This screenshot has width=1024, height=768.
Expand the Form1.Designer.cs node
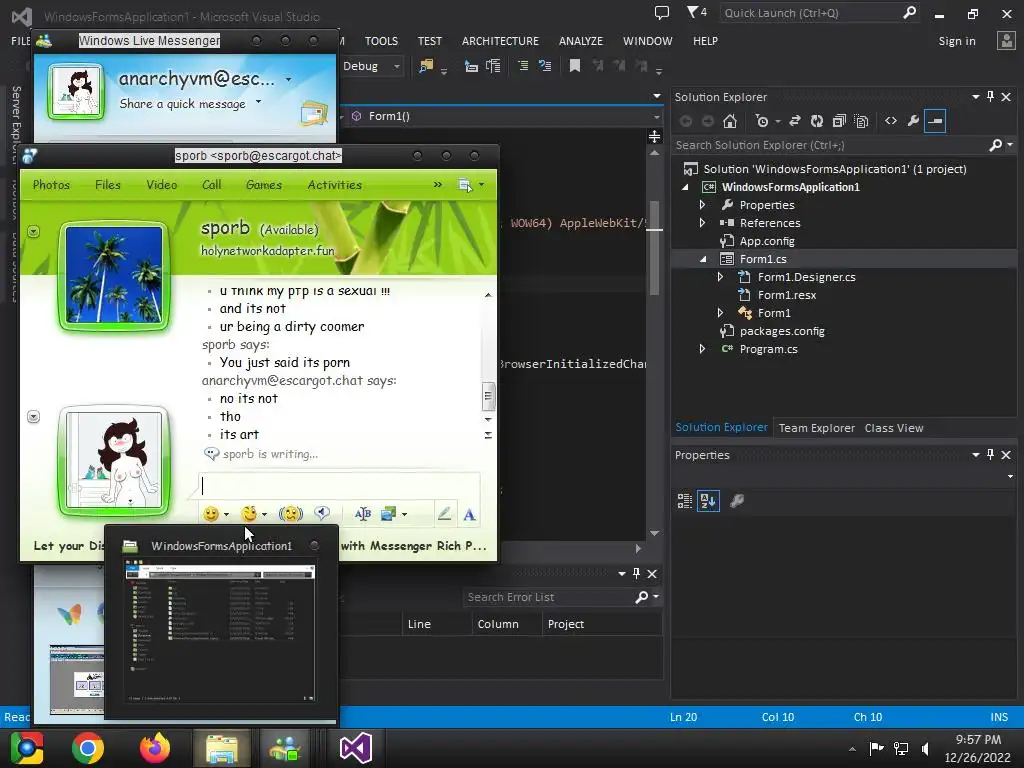(x=720, y=277)
